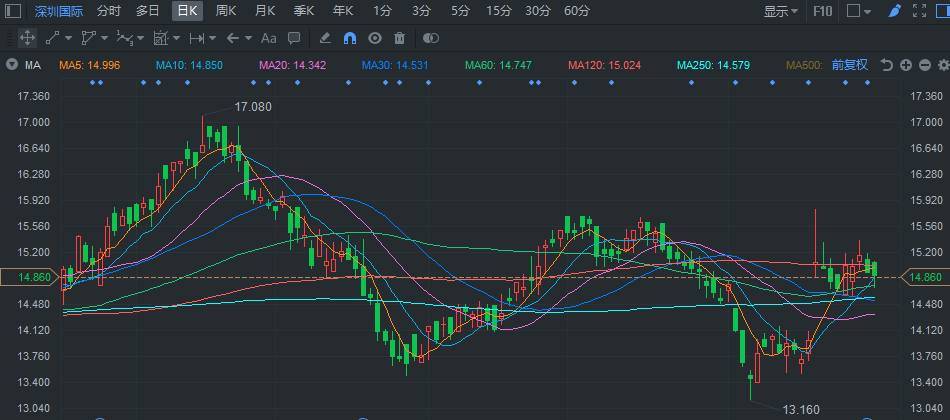Image resolution: width=950 pixels, height=420 pixels.
Task: Open the layout square dropdown arrow
Action: [x=868, y=12]
